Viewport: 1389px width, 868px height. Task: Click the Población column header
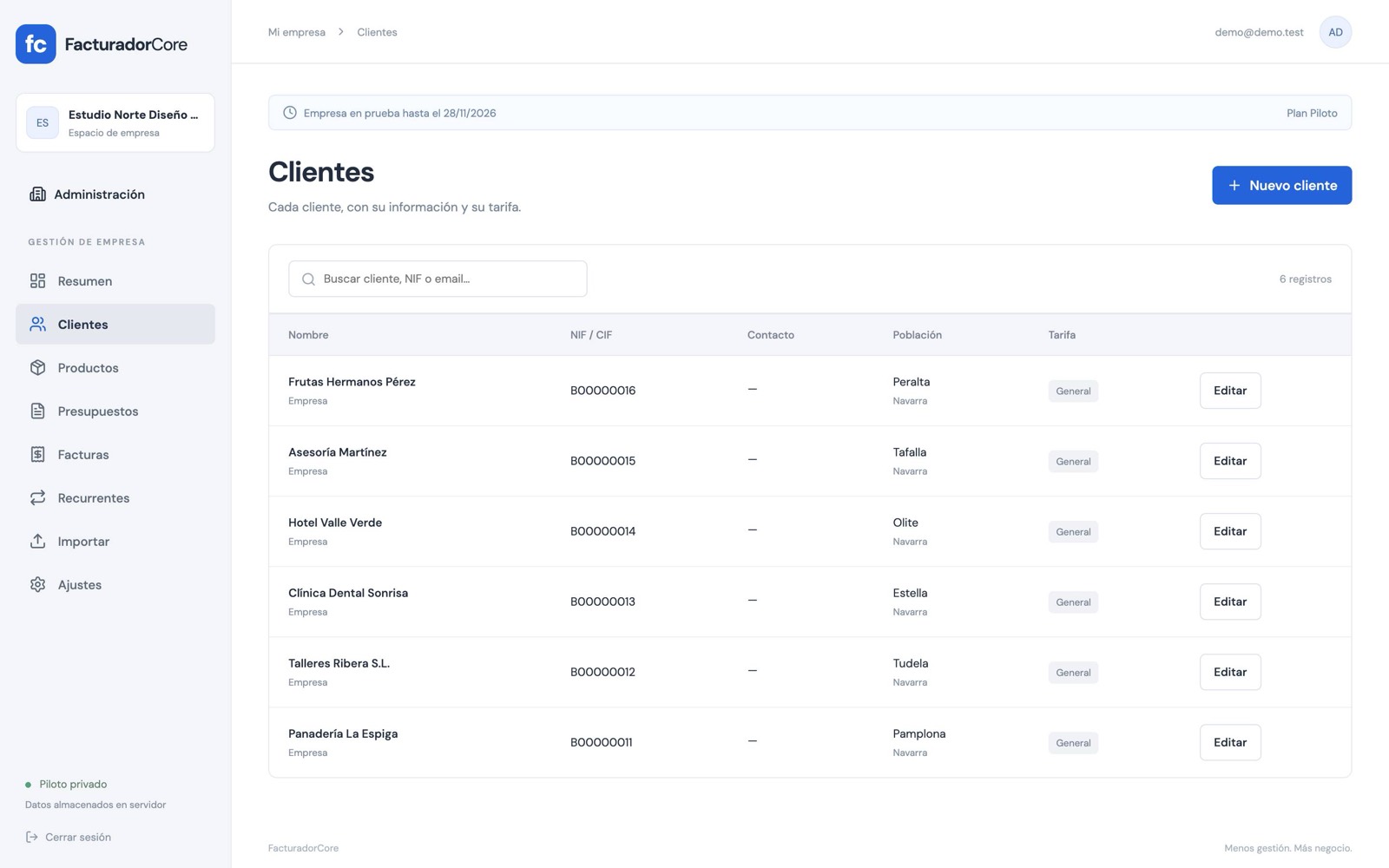(917, 335)
